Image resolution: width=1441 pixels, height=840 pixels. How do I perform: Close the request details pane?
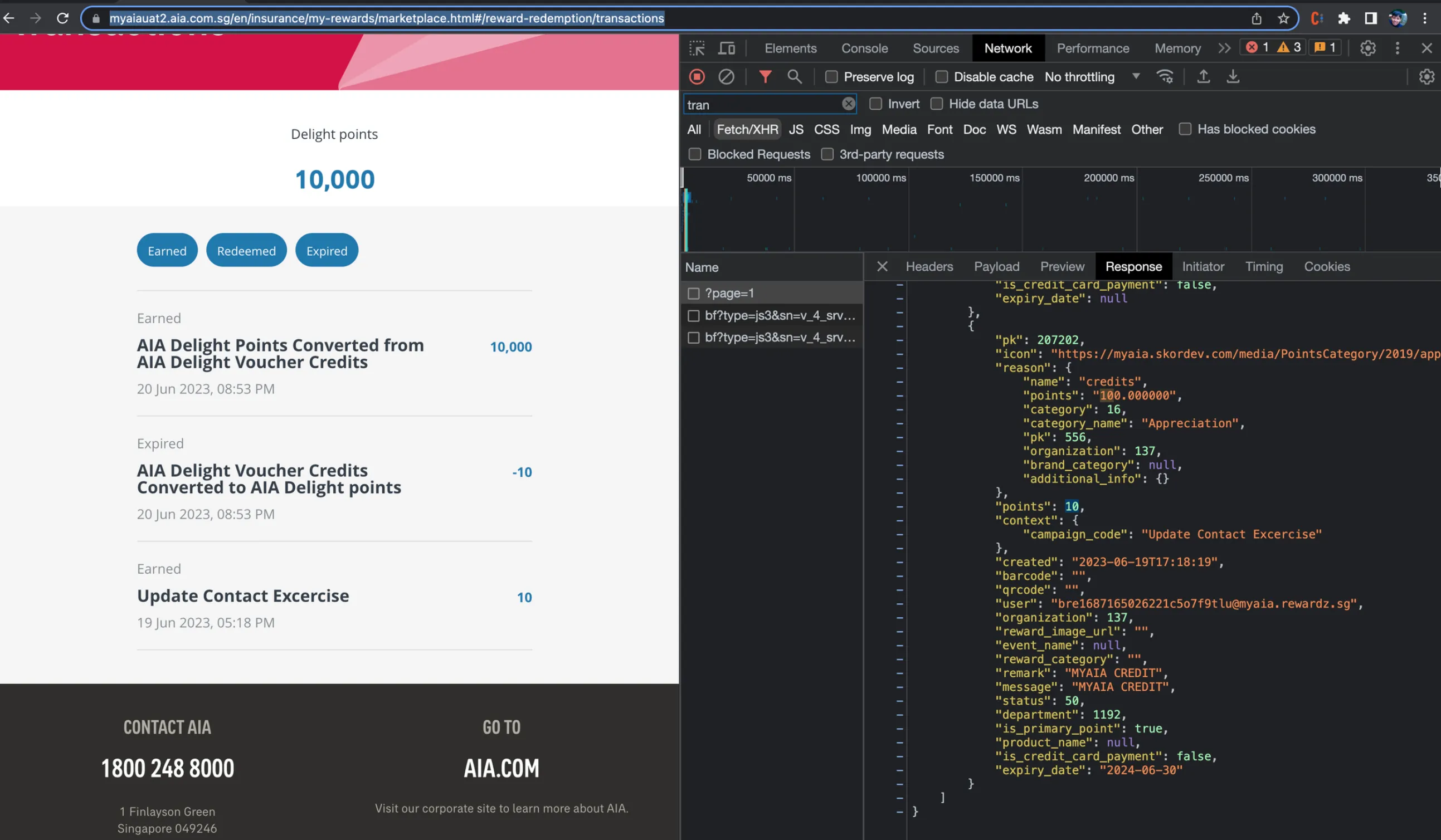(x=882, y=267)
